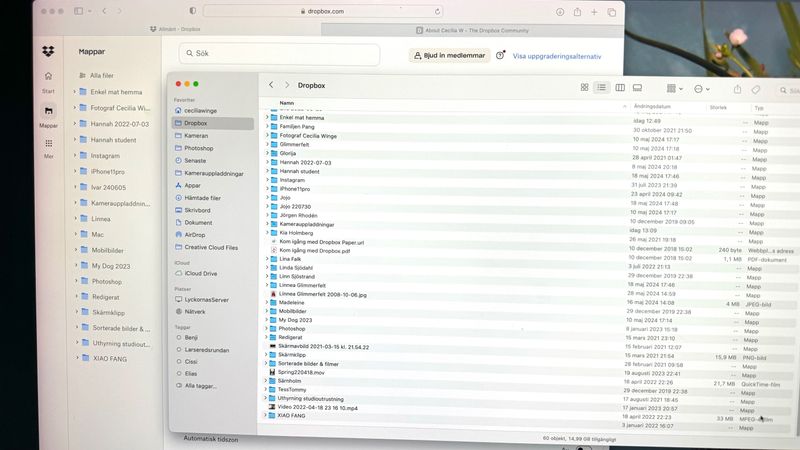Click the Safari share icon

[577, 12]
